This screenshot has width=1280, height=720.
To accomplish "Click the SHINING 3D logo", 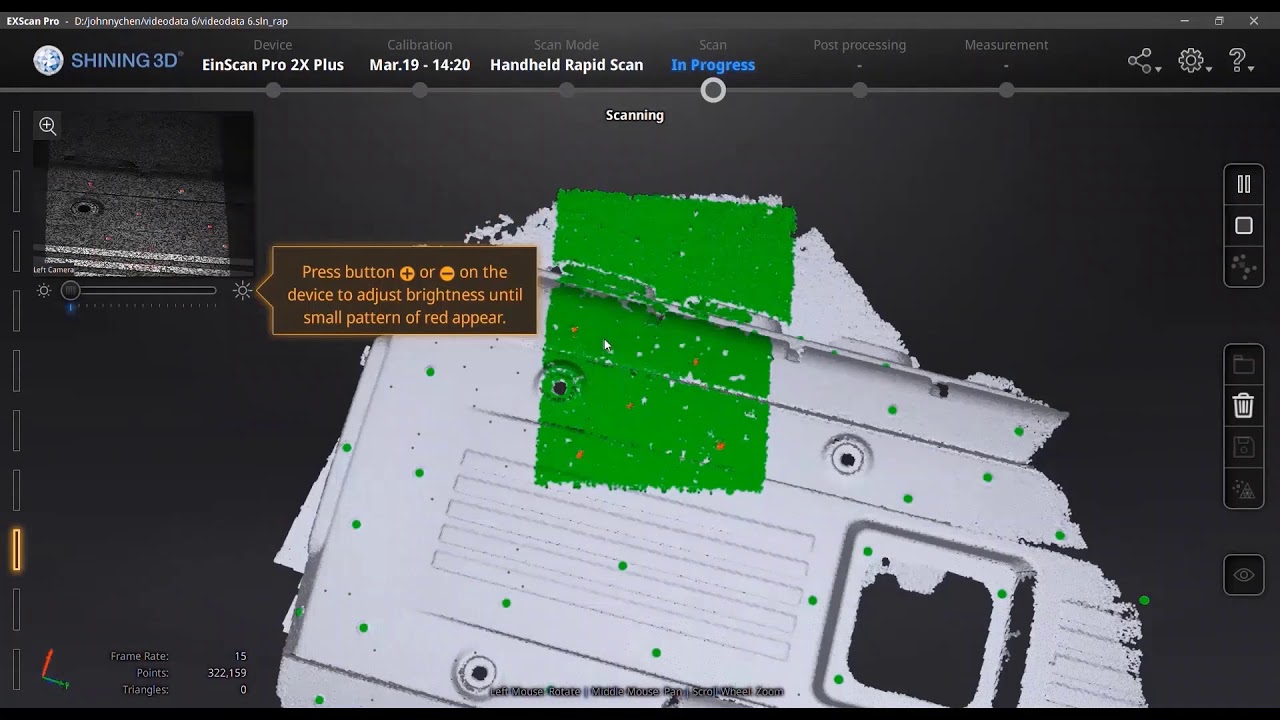I will click(x=108, y=61).
